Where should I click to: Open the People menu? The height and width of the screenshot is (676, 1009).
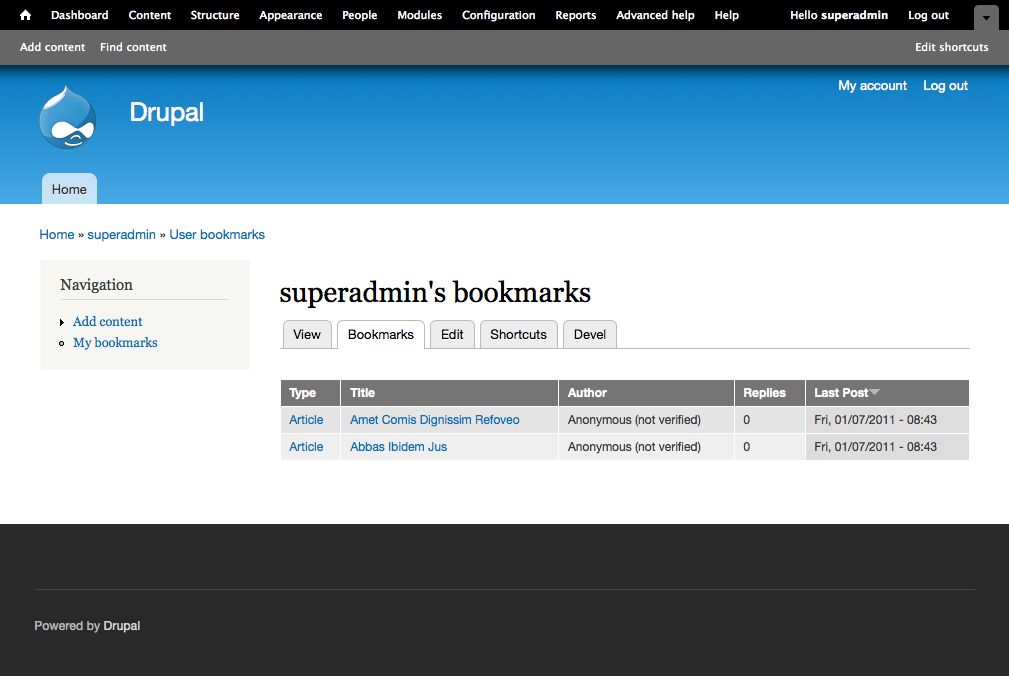(360, 15)
